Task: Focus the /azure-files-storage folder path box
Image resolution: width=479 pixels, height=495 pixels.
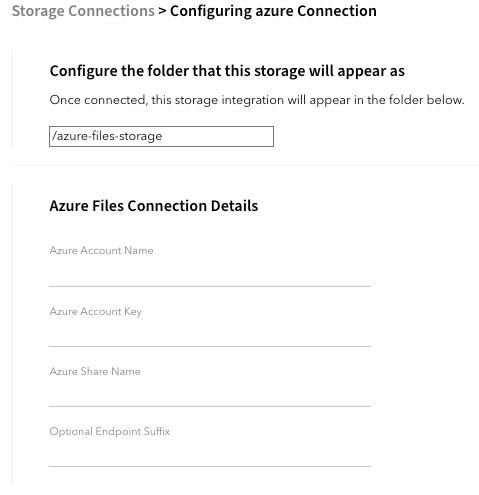Action: (x=161, y=136)
